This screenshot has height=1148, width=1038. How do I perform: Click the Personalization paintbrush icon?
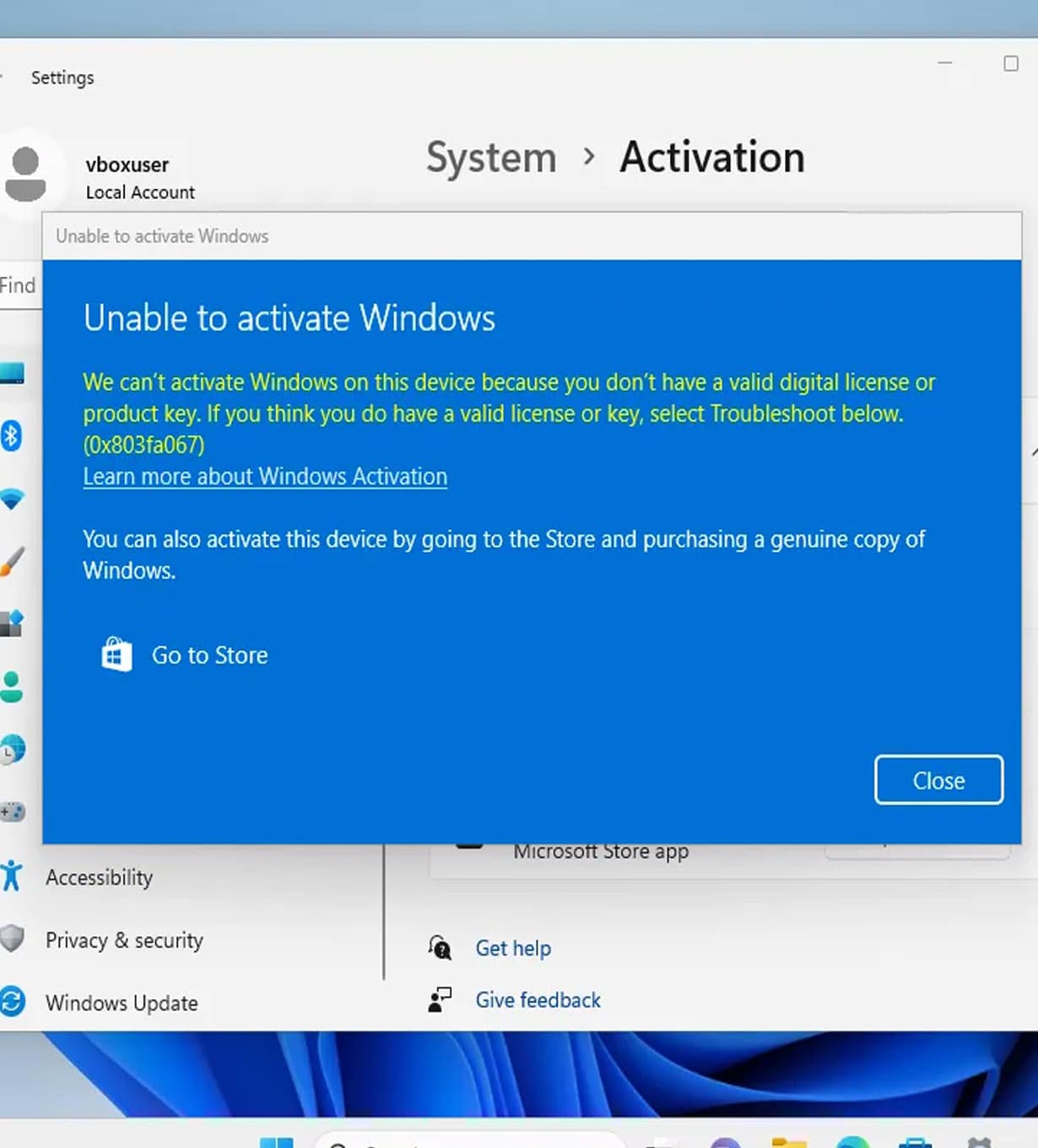point(11,559)
